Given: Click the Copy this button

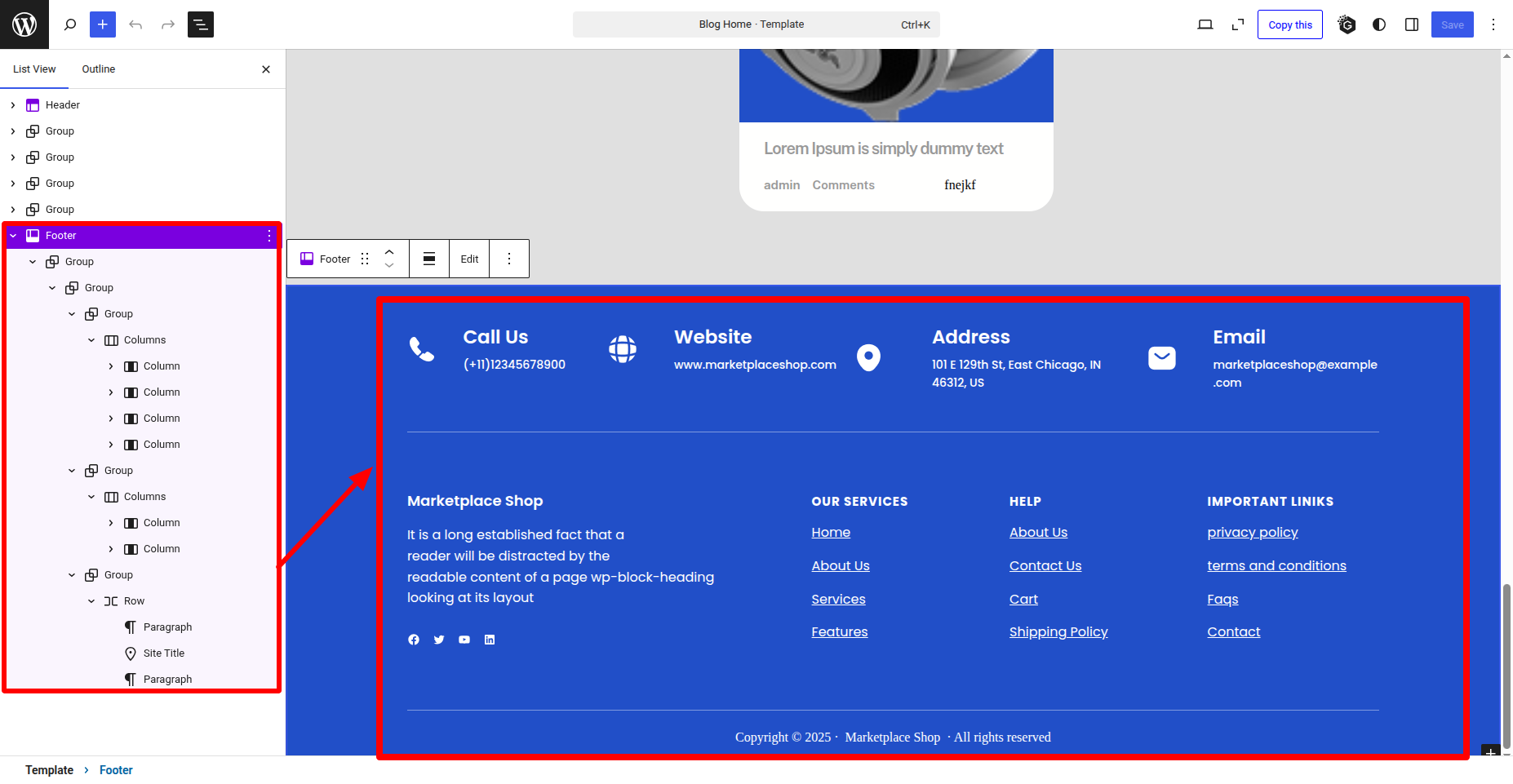Looking at the screenshot, I should tap(1289, 24).
